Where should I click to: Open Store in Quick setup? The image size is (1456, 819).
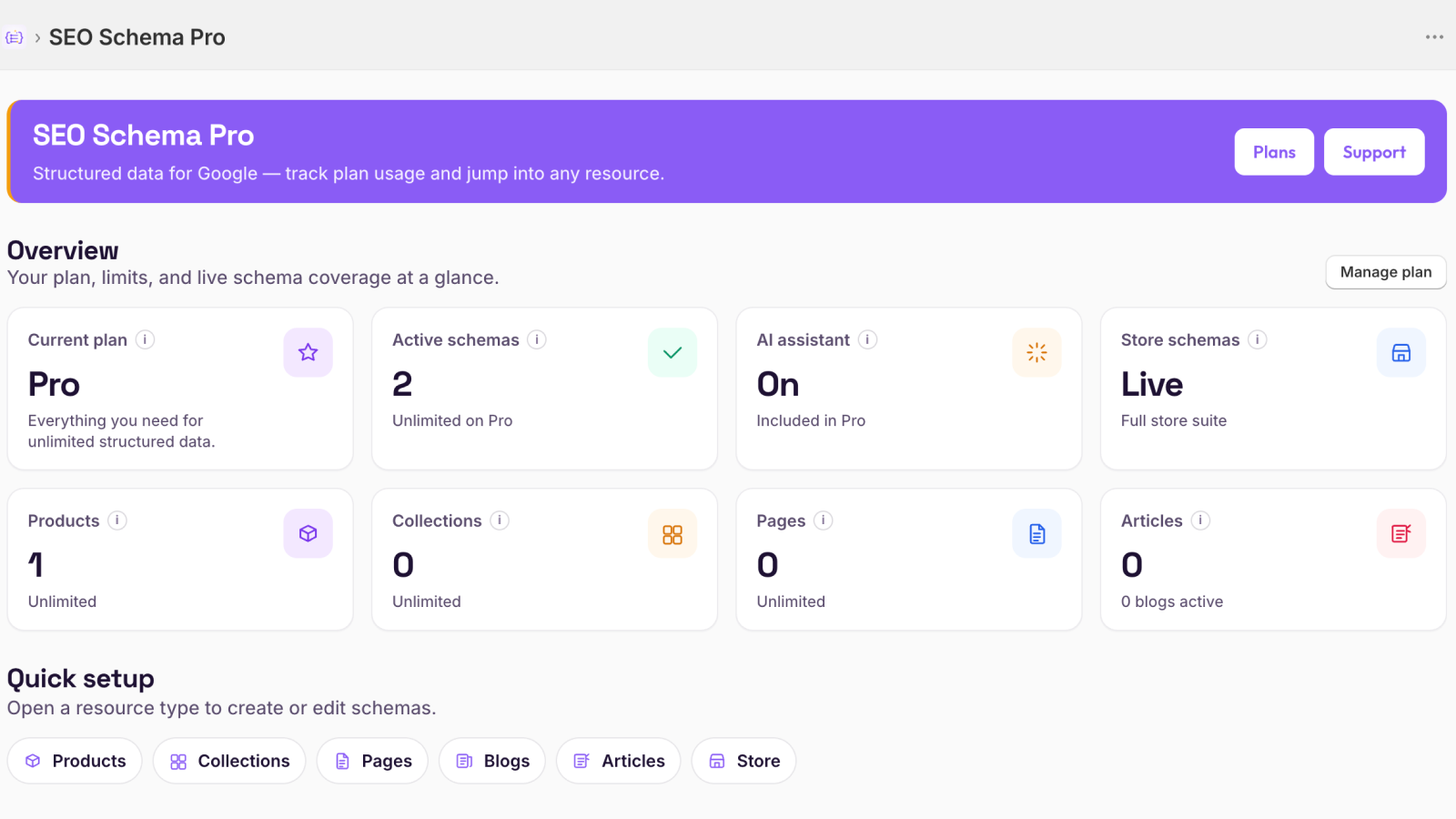743,761
